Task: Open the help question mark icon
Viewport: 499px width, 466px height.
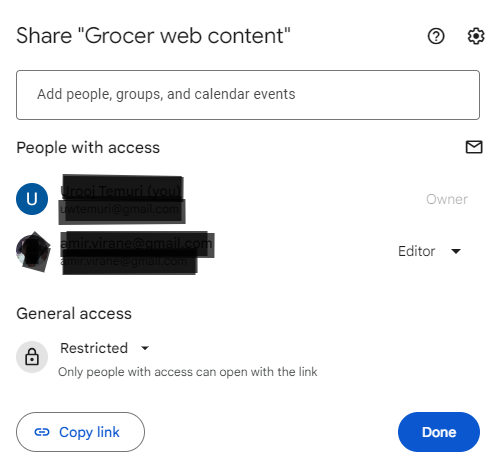Action: (x=436, y=36)
